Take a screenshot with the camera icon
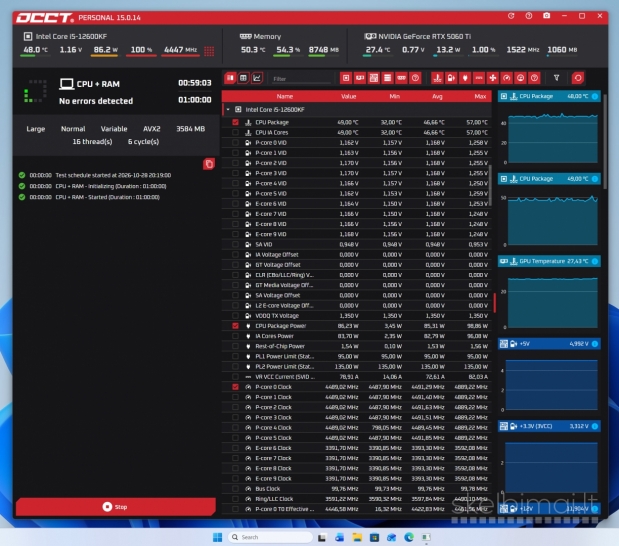Screen dimensions: 619x546 (x=546, y=16)
